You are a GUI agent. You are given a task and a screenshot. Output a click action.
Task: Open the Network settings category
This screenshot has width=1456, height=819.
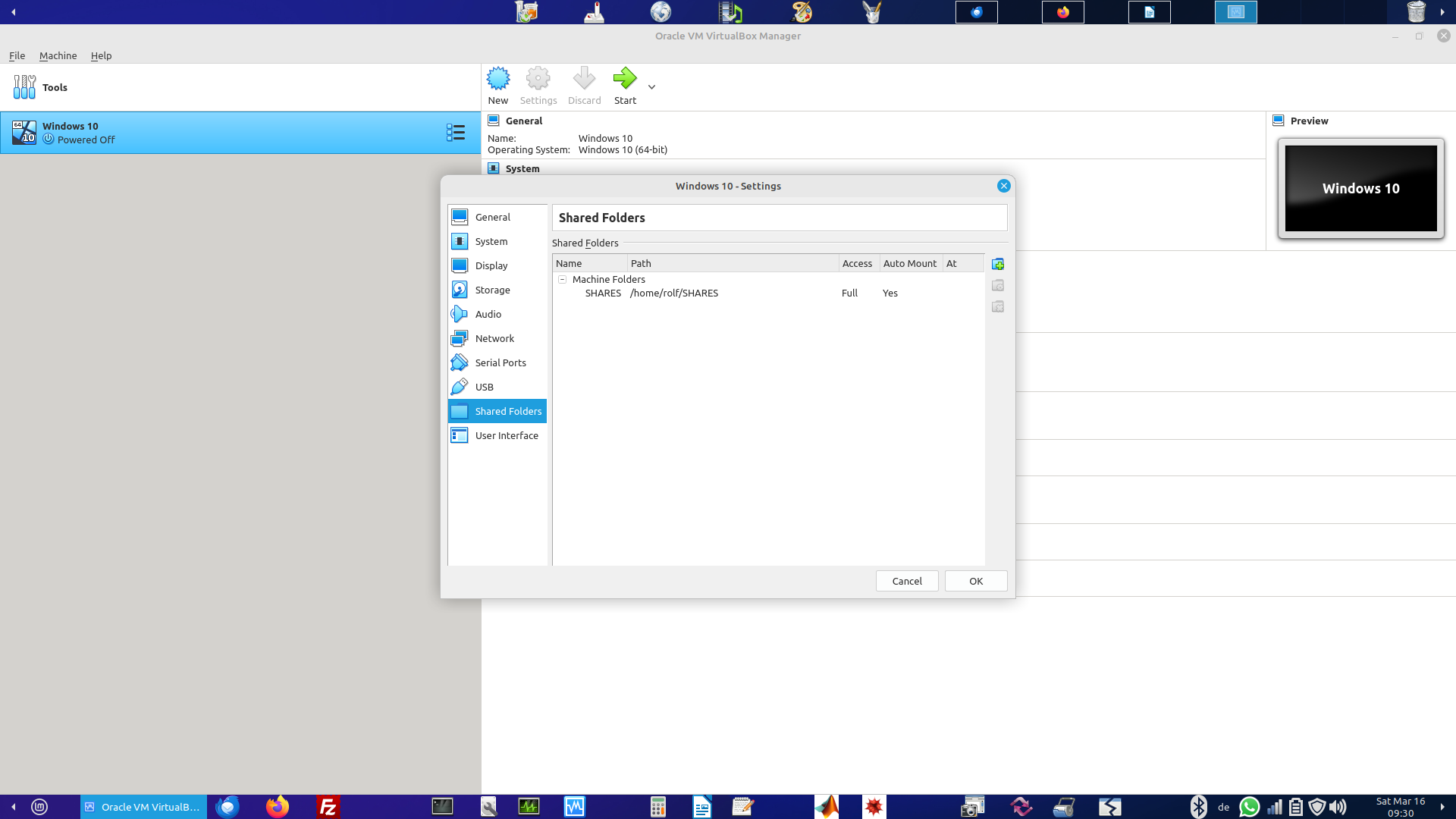(x=497, y=338)
